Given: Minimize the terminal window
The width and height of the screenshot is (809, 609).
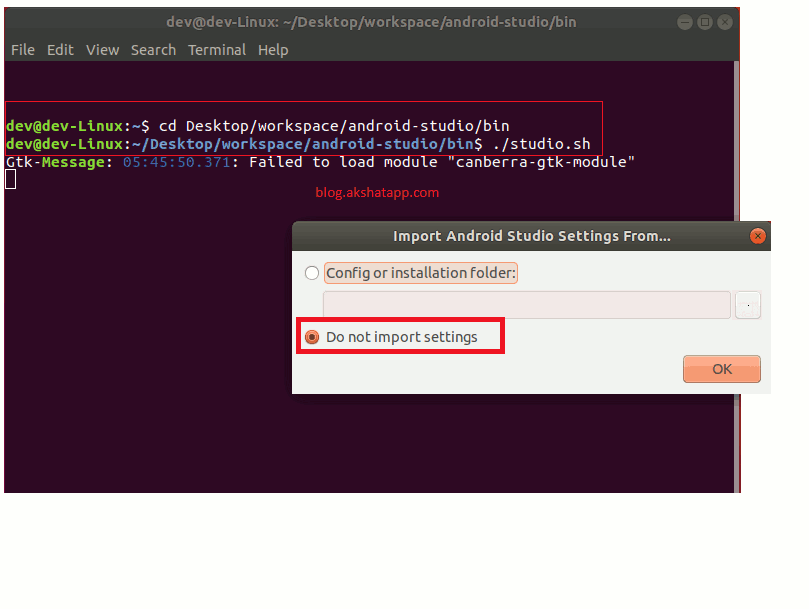Looking at the screenshot, I should [x=685, y=21].
